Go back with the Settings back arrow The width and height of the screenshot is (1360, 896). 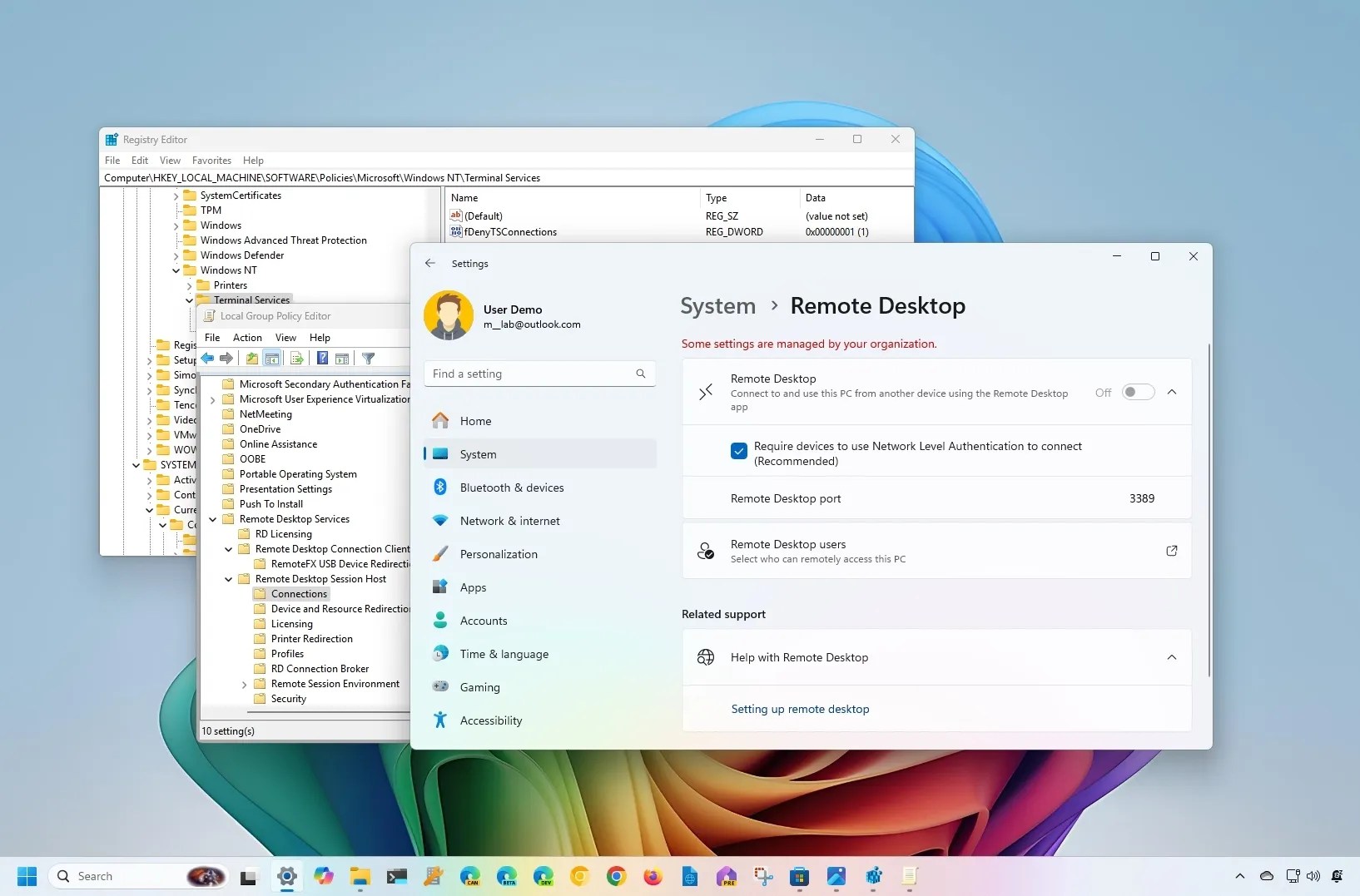[x=429, y=263]
